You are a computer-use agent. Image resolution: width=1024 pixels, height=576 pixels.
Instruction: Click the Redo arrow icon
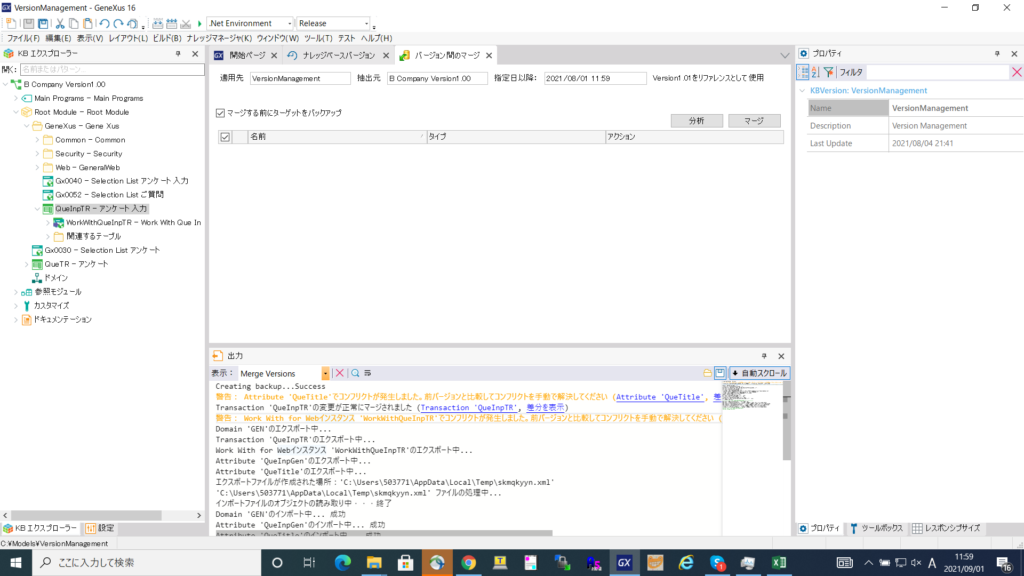pyautogui.click(x=118, y=24)
